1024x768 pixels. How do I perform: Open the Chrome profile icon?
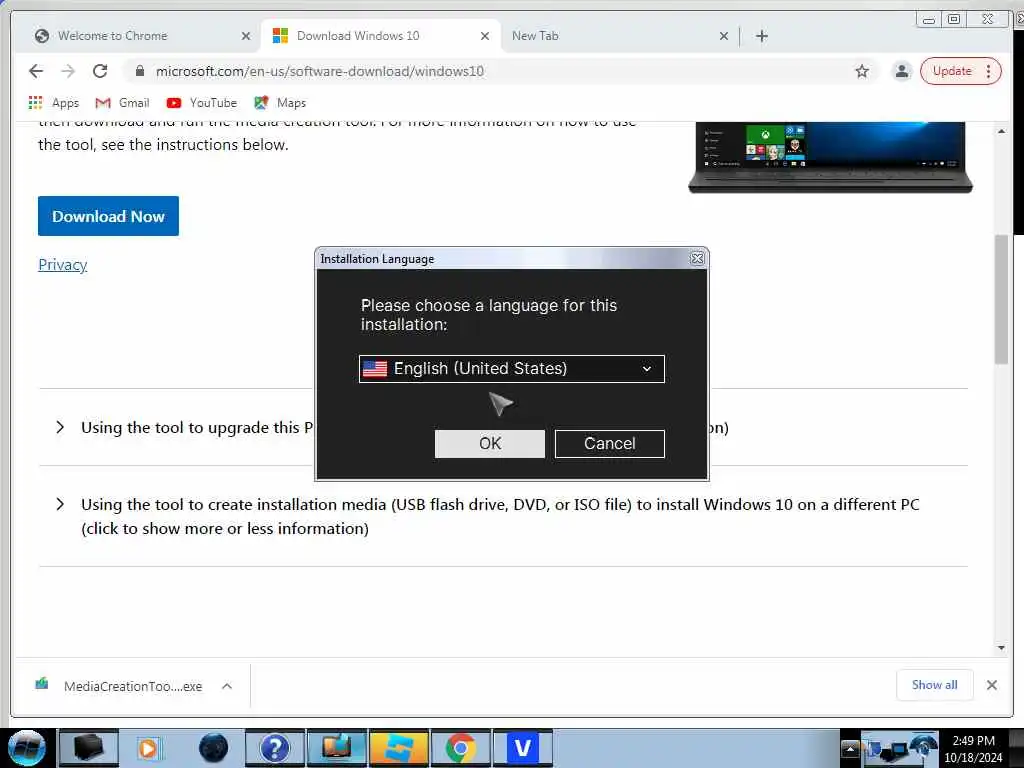[x=901, y=71]
